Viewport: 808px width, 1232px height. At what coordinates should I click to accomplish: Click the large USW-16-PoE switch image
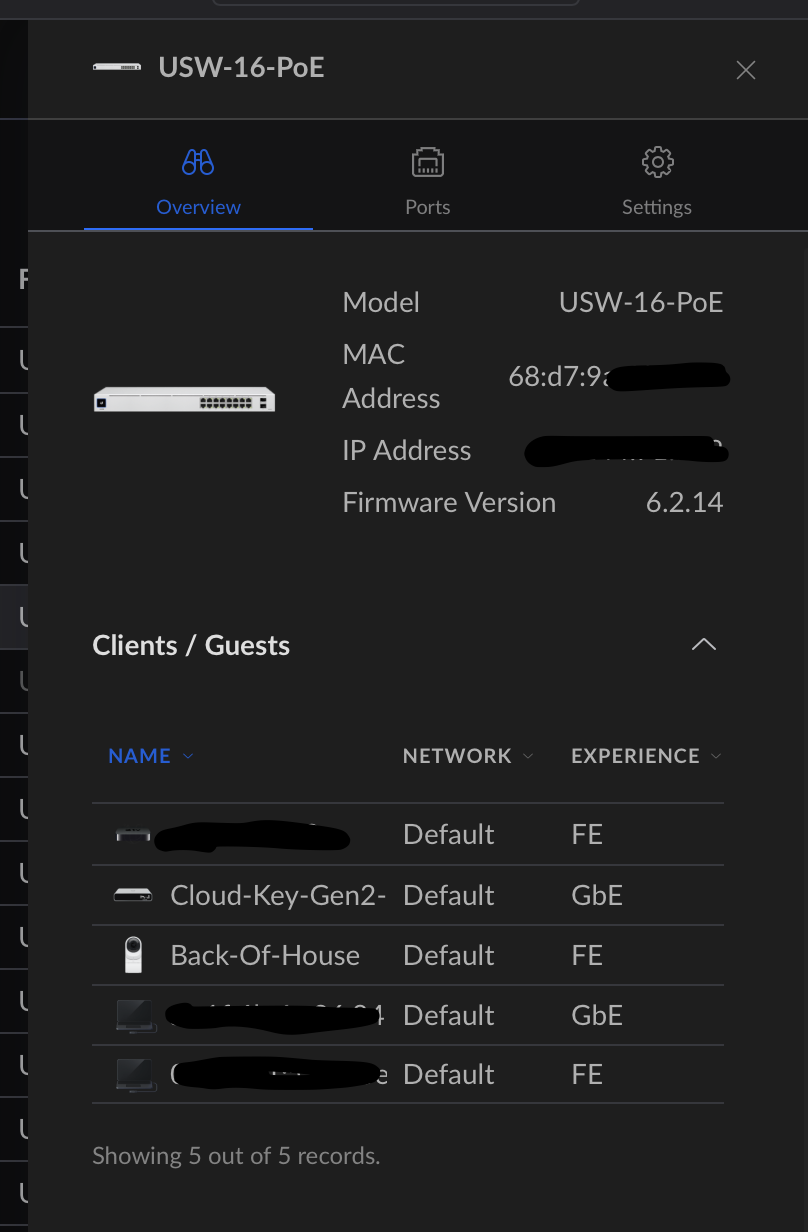[x=184, y=399]
